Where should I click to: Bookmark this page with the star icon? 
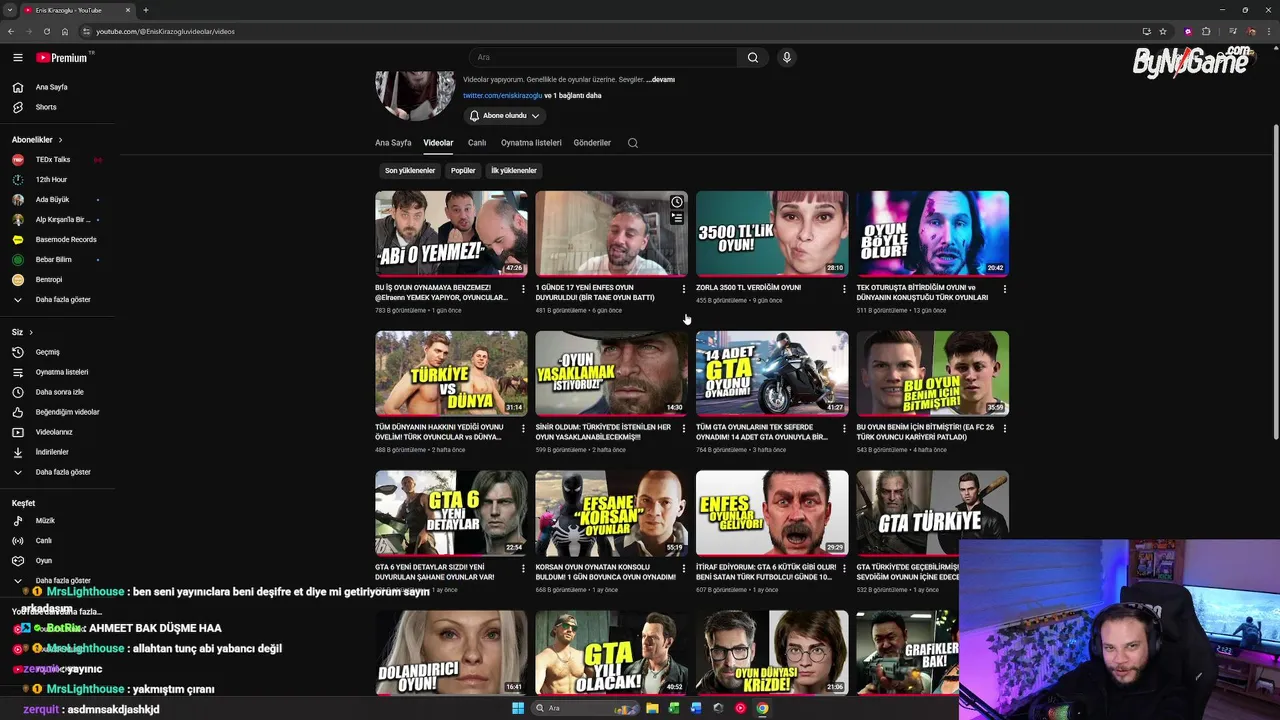(1163, 31)
